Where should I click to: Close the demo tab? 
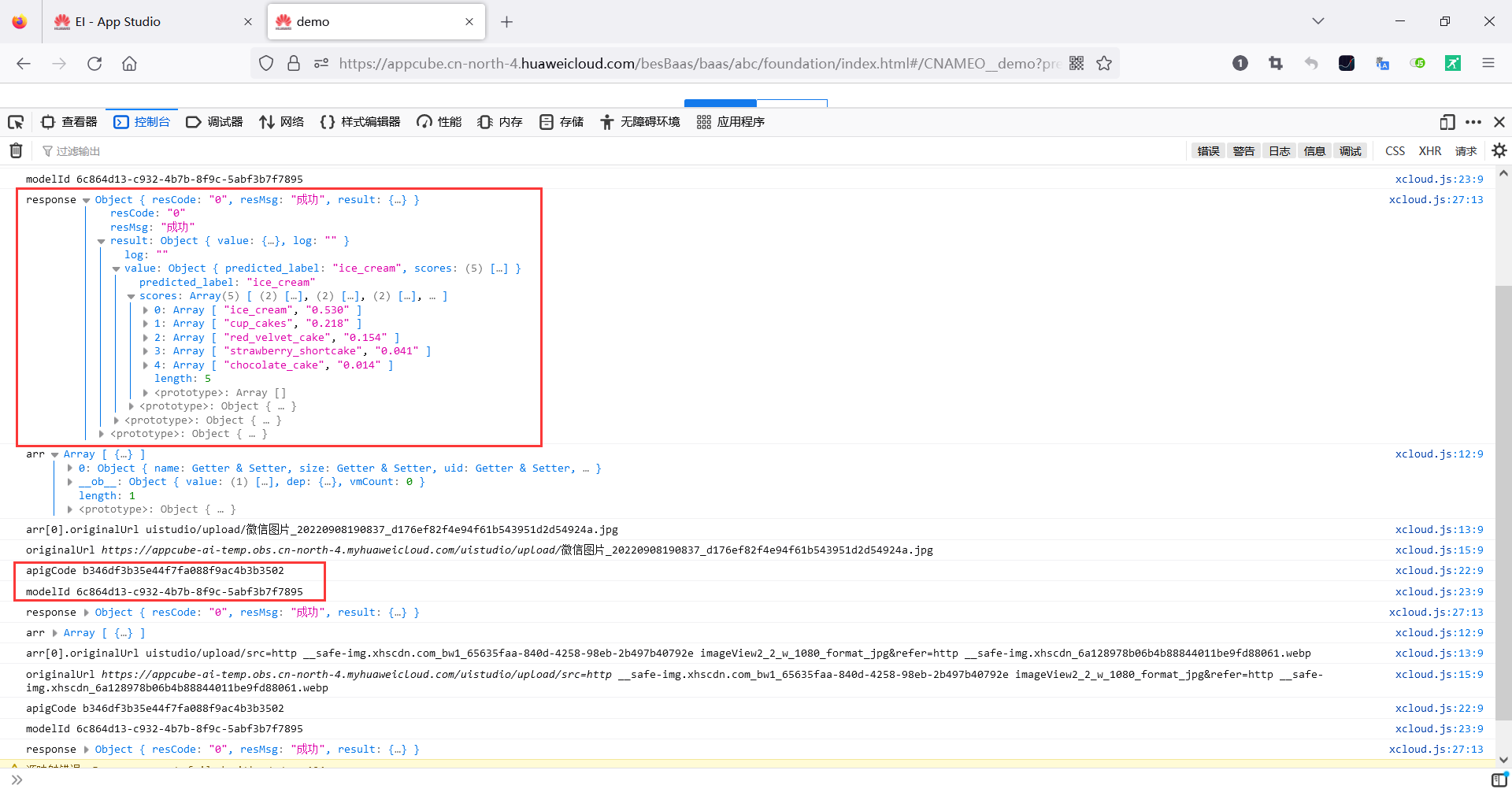[x=469, y=22]
